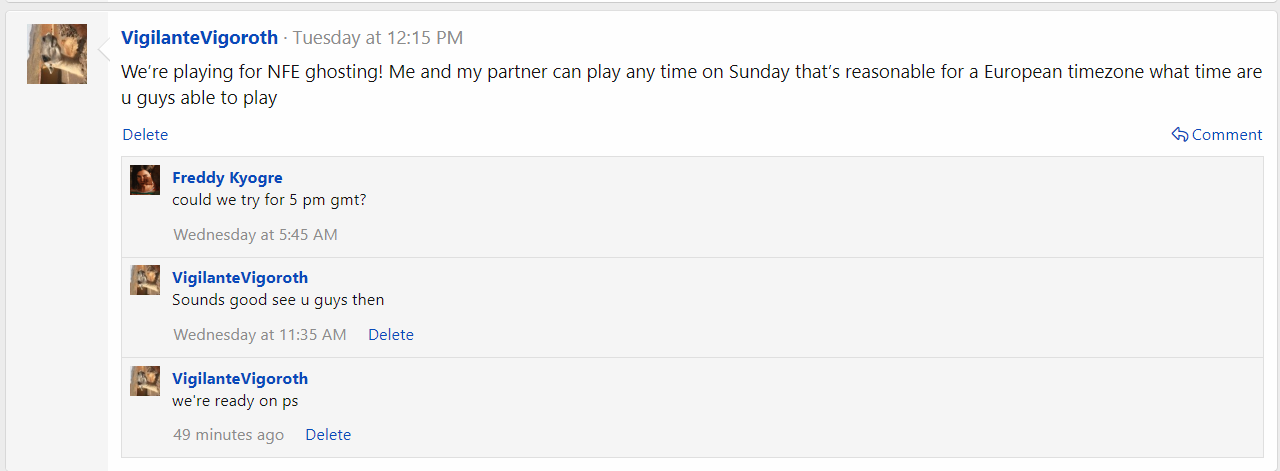Click the "Wednesday at 5:45 AM" timestamp
Screen dimensions: 1280x471
255,235
